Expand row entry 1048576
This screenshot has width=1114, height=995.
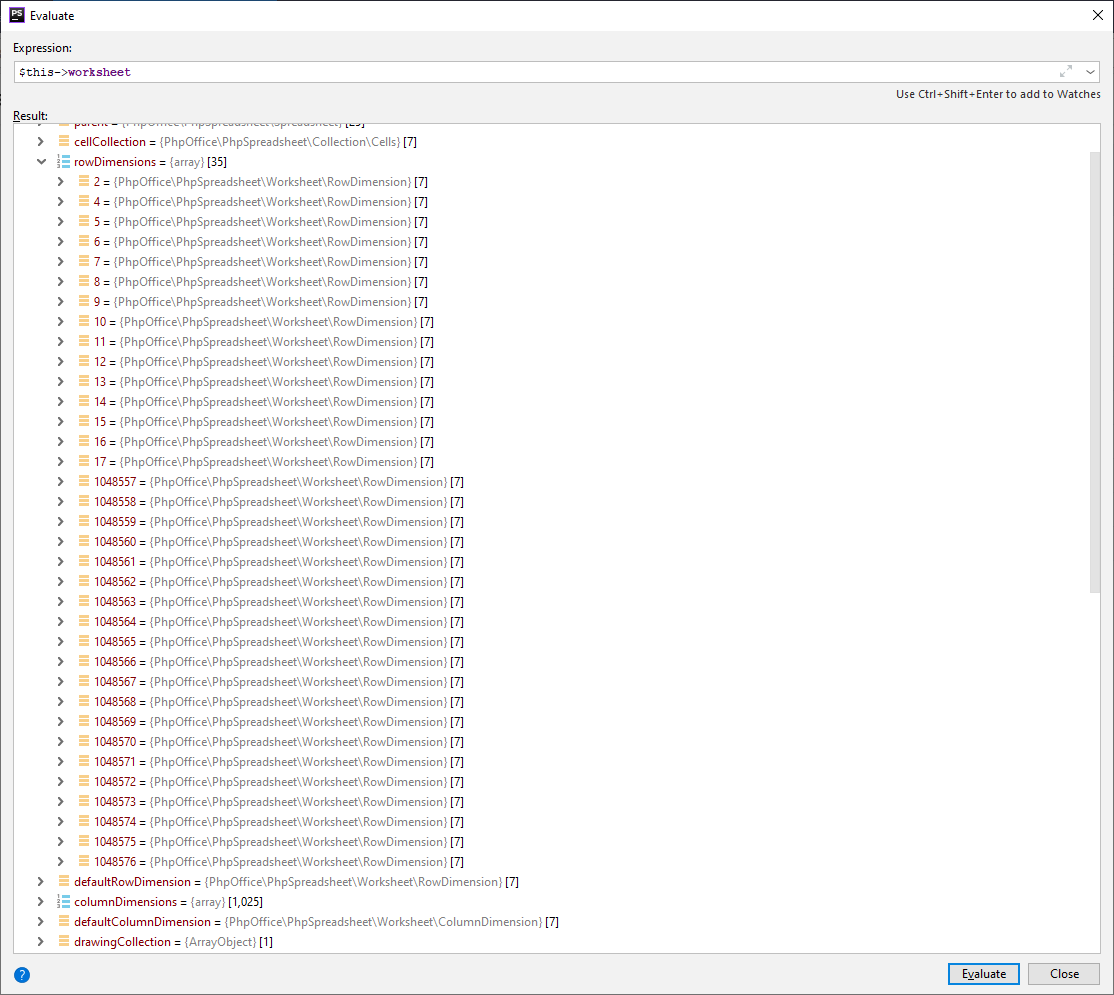pos(60,861)
